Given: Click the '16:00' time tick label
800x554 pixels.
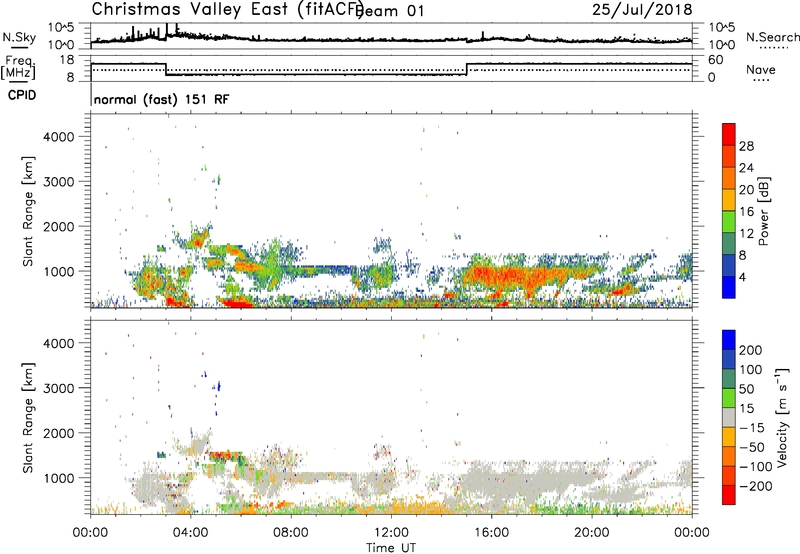Looking at the screenshot, I should [x=491, y=533].
